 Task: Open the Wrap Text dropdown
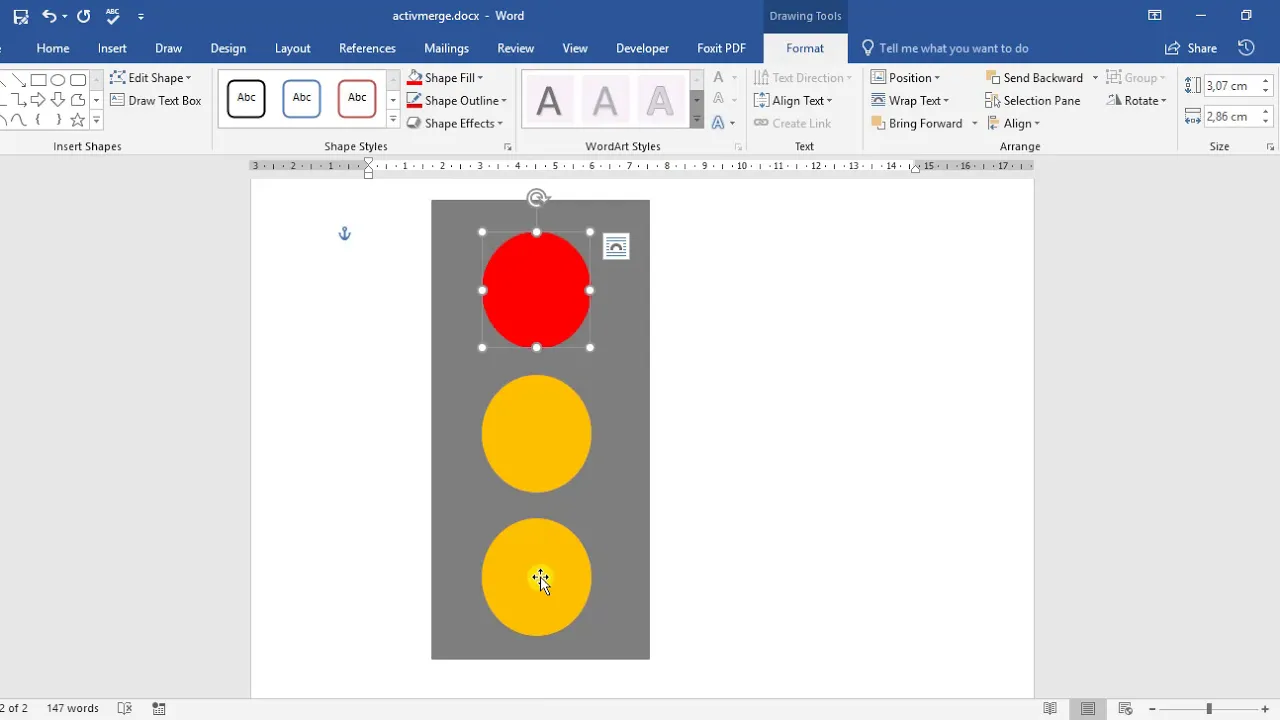point(909,100)
